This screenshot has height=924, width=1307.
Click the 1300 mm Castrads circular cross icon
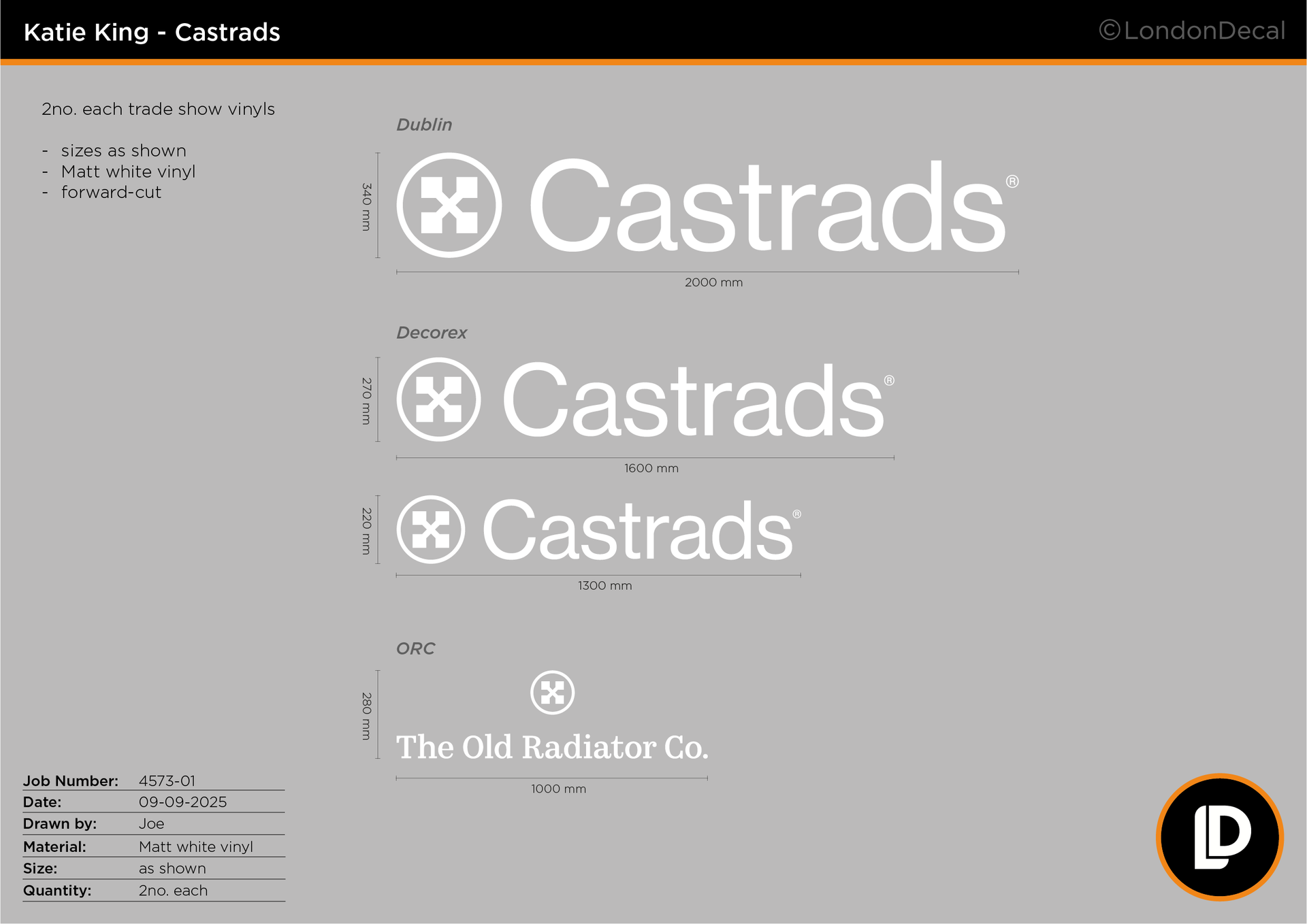431,529
